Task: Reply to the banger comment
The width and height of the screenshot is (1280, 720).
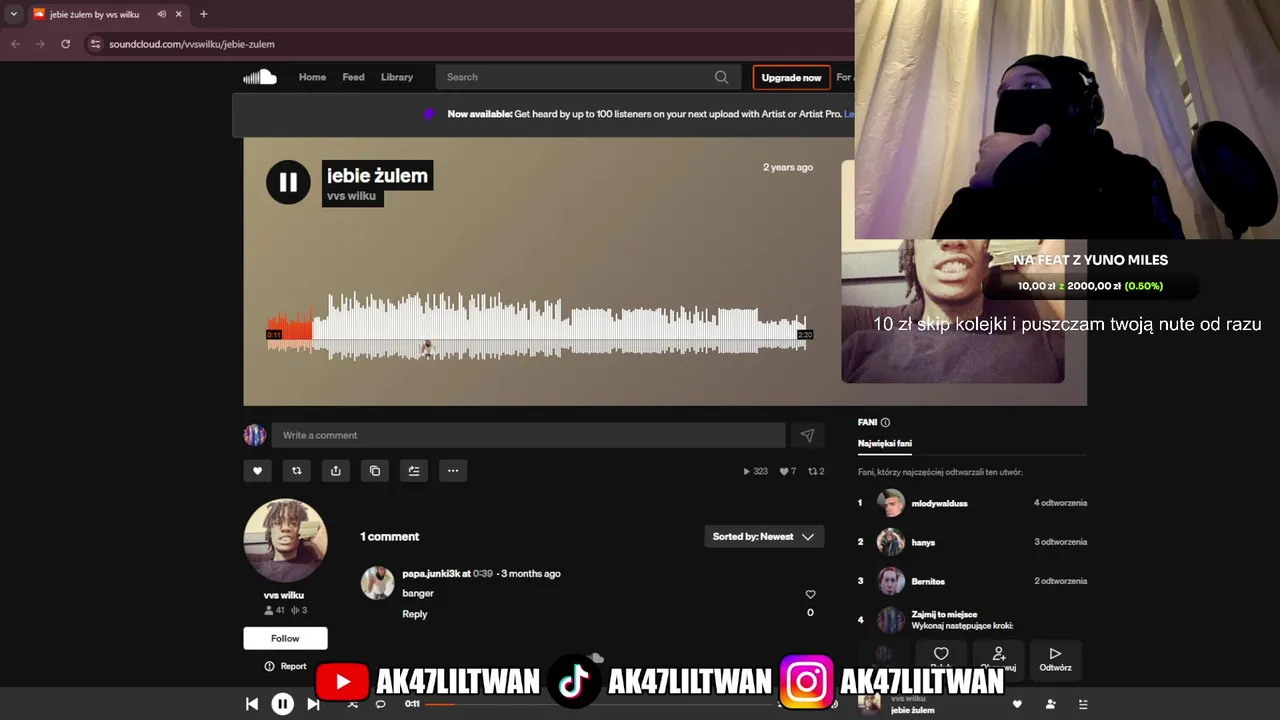Action: coord(414,614)
